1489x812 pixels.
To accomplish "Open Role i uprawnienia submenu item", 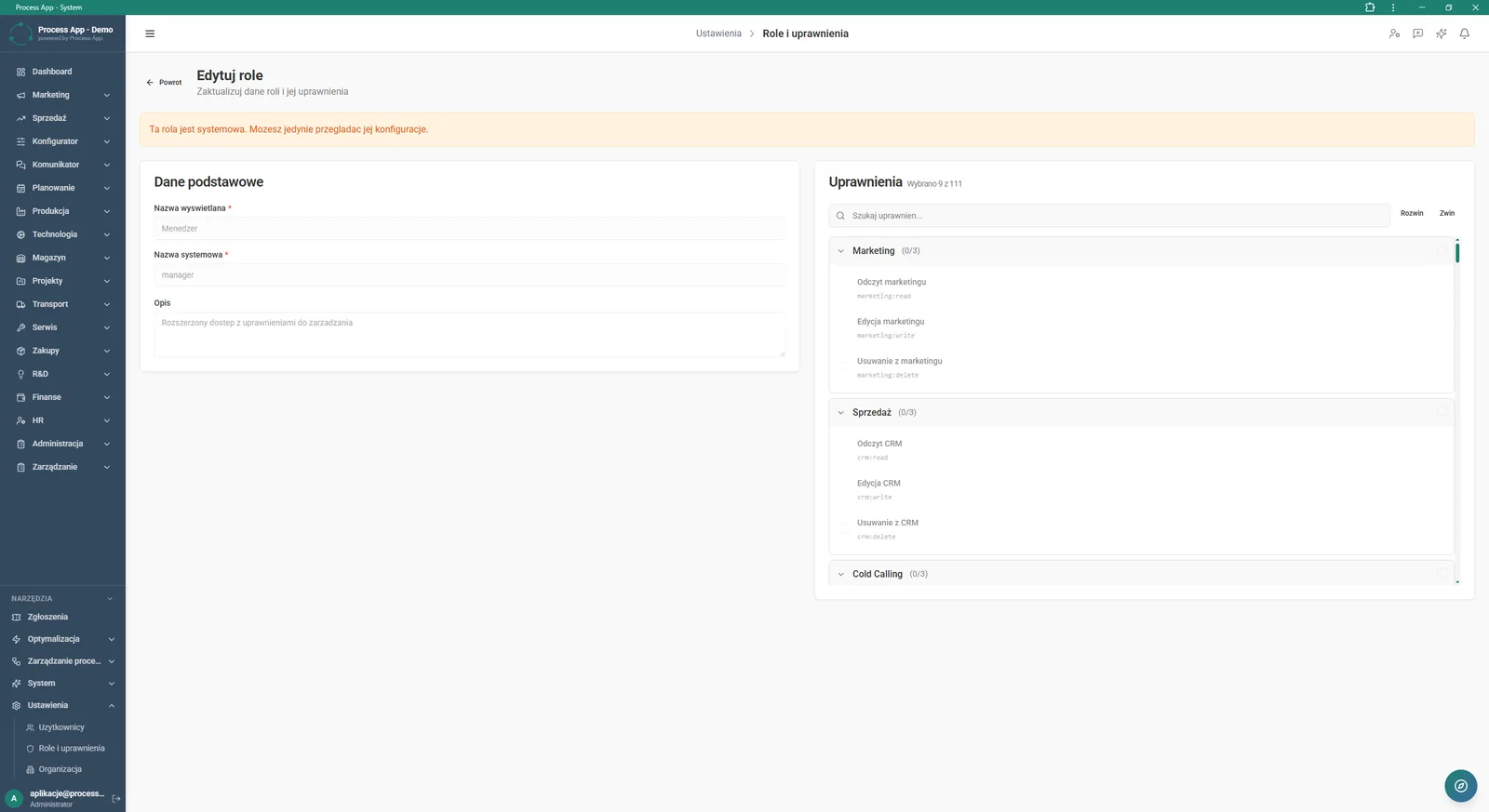I will (x=72, y=749).
